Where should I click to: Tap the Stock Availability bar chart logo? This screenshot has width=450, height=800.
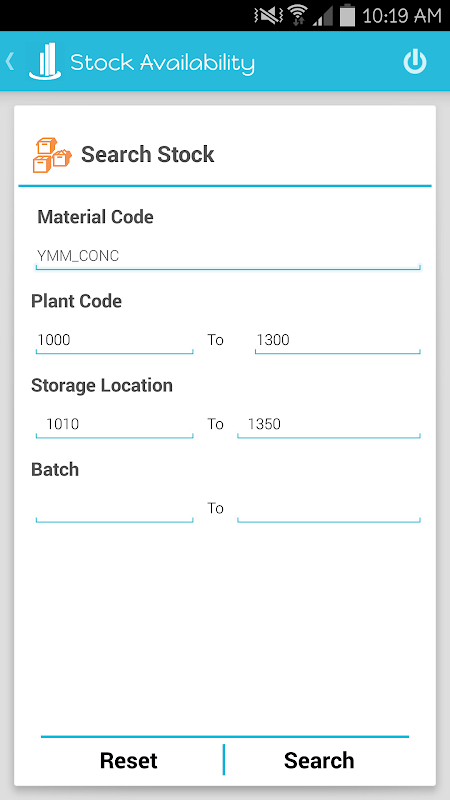pyautogui.click(x=46, y=61)
